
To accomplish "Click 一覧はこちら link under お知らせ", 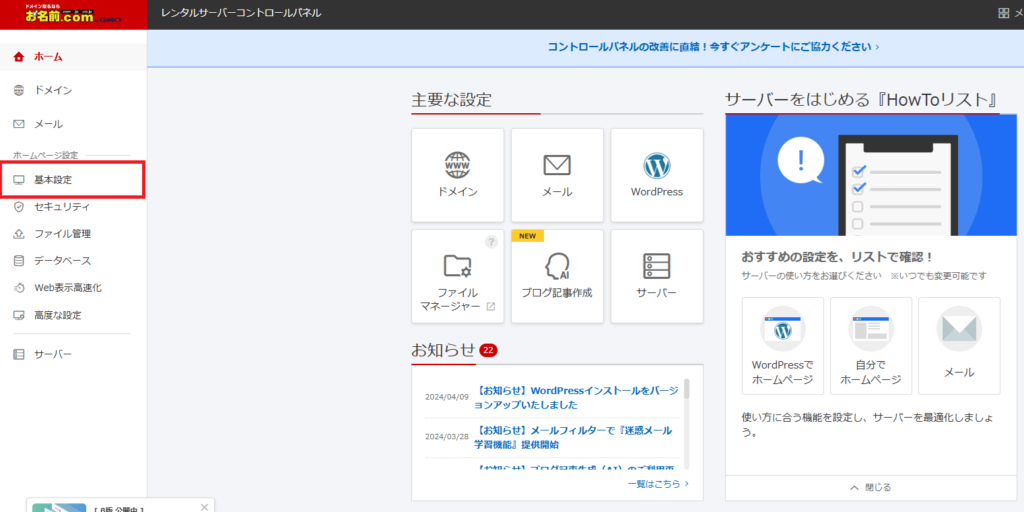I will (658, 484).
